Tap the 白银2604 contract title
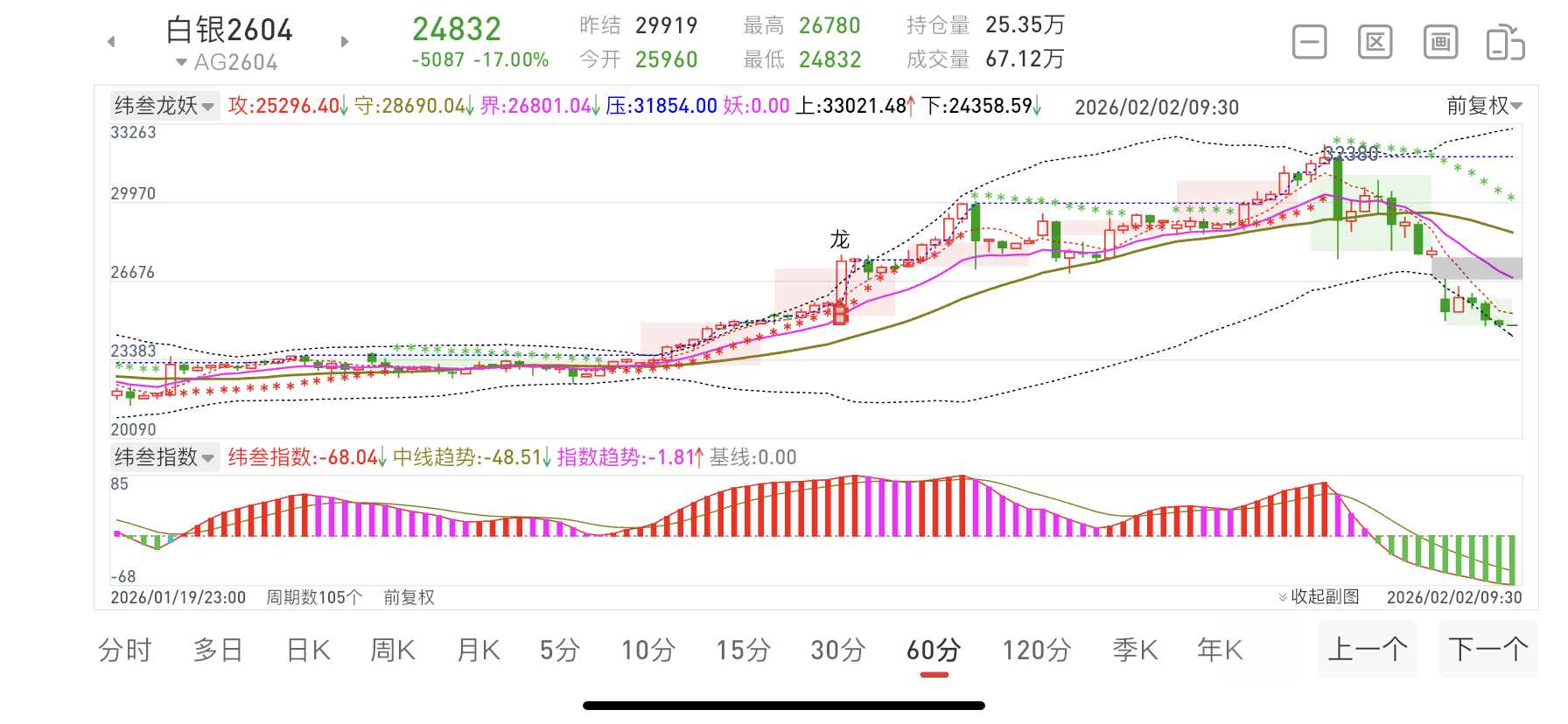The height and width of the screenshot is (724, 1568). [x=229, y=30]
